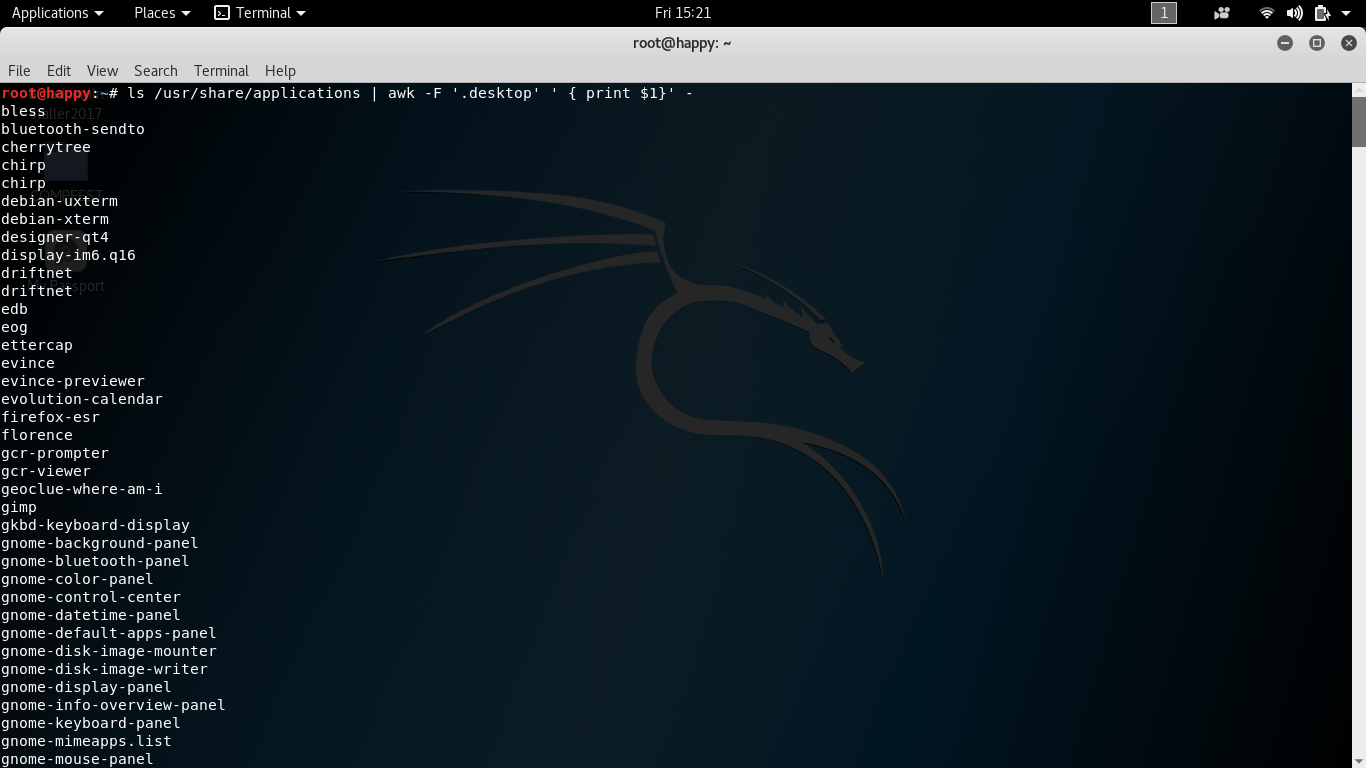This screenshot has width=1366, height=768.
Task: Open the Wi-Fi status icon
Action: (1267, 13)
